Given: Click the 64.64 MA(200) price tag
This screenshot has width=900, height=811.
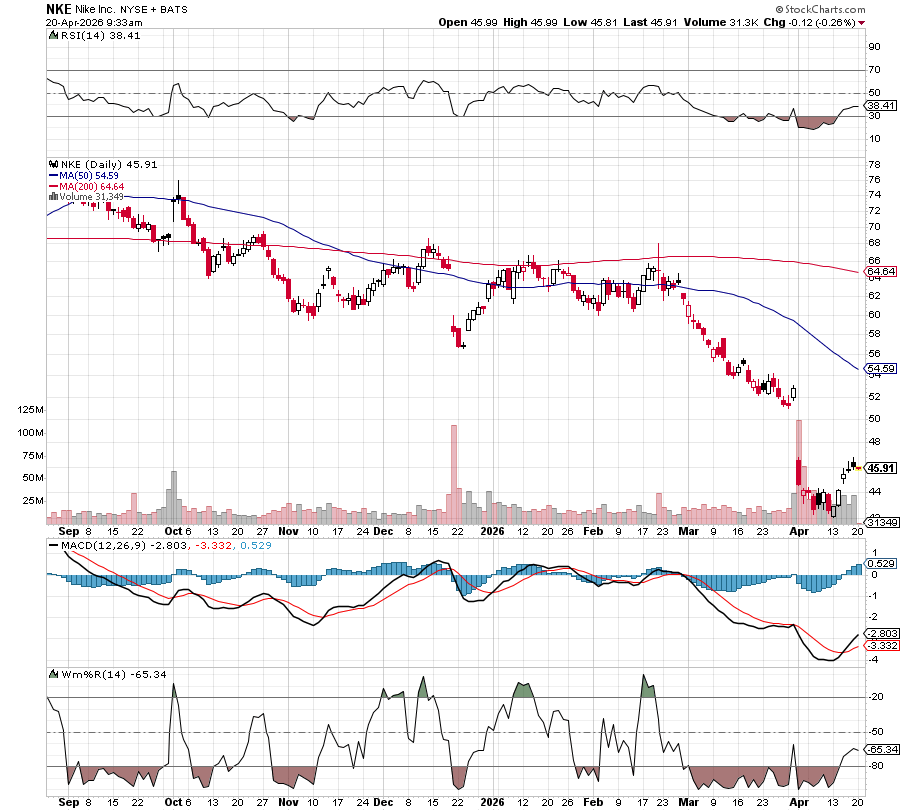Looking at the screenshot, I should tap(880, 271).
